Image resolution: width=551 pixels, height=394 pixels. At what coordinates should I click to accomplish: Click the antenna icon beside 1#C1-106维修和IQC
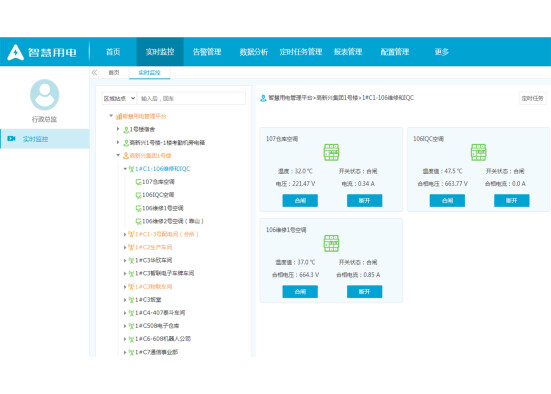131,169
